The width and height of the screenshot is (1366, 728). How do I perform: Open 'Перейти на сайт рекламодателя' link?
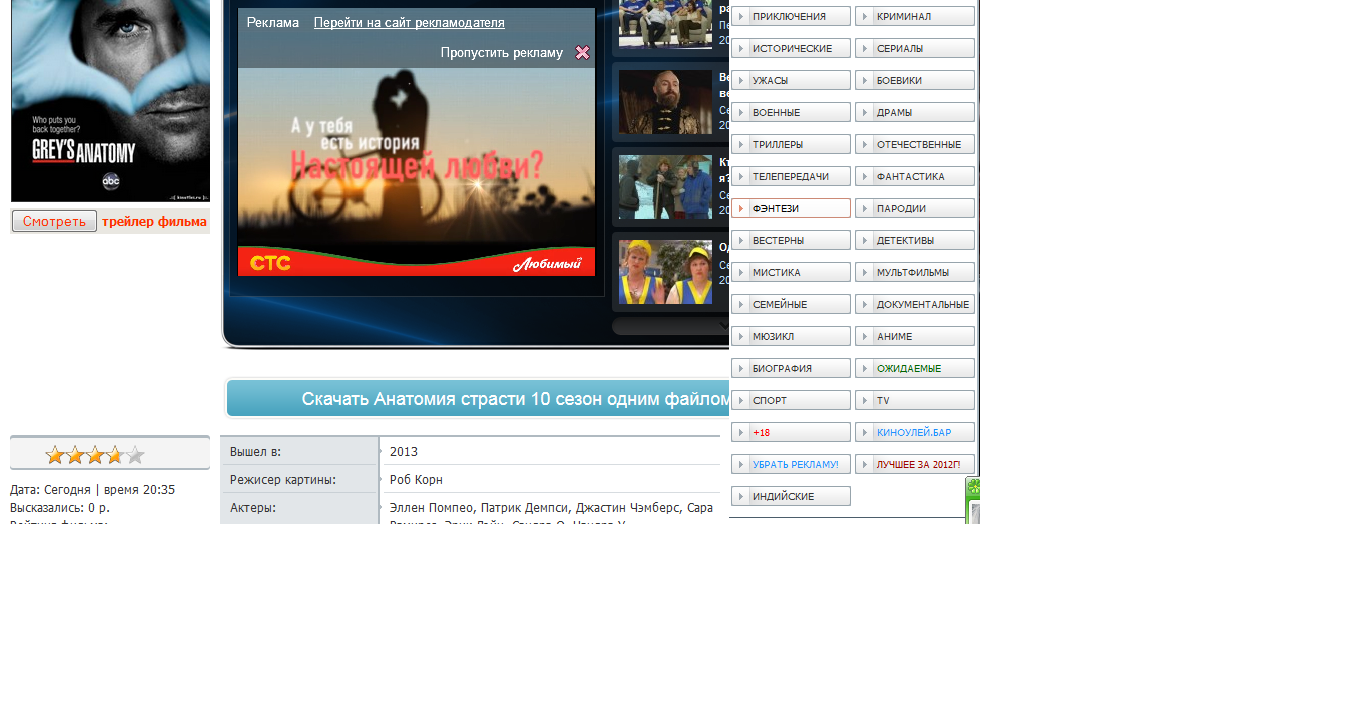click(409, 23)
